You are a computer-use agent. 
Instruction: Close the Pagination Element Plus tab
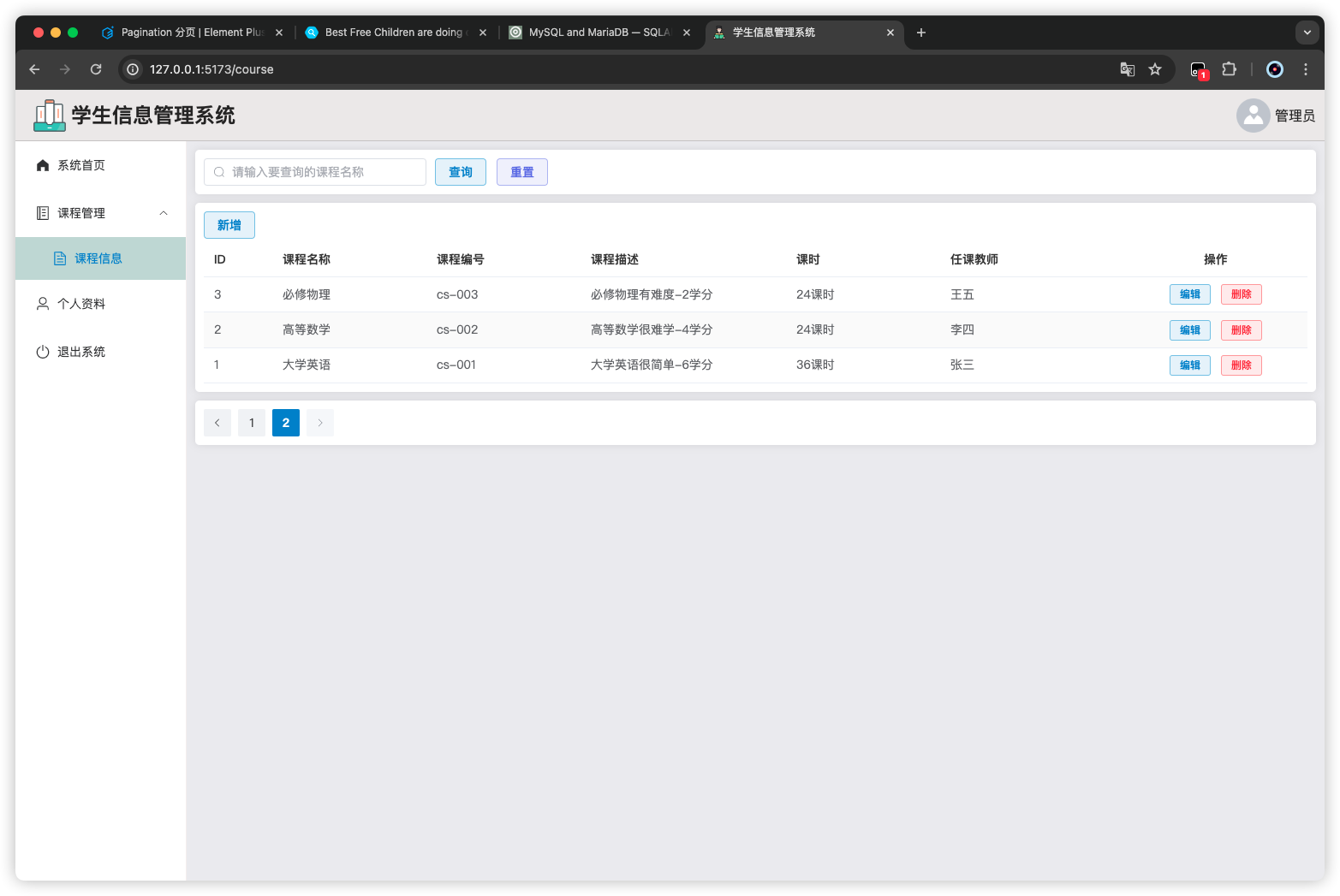(x=279, y=33)
